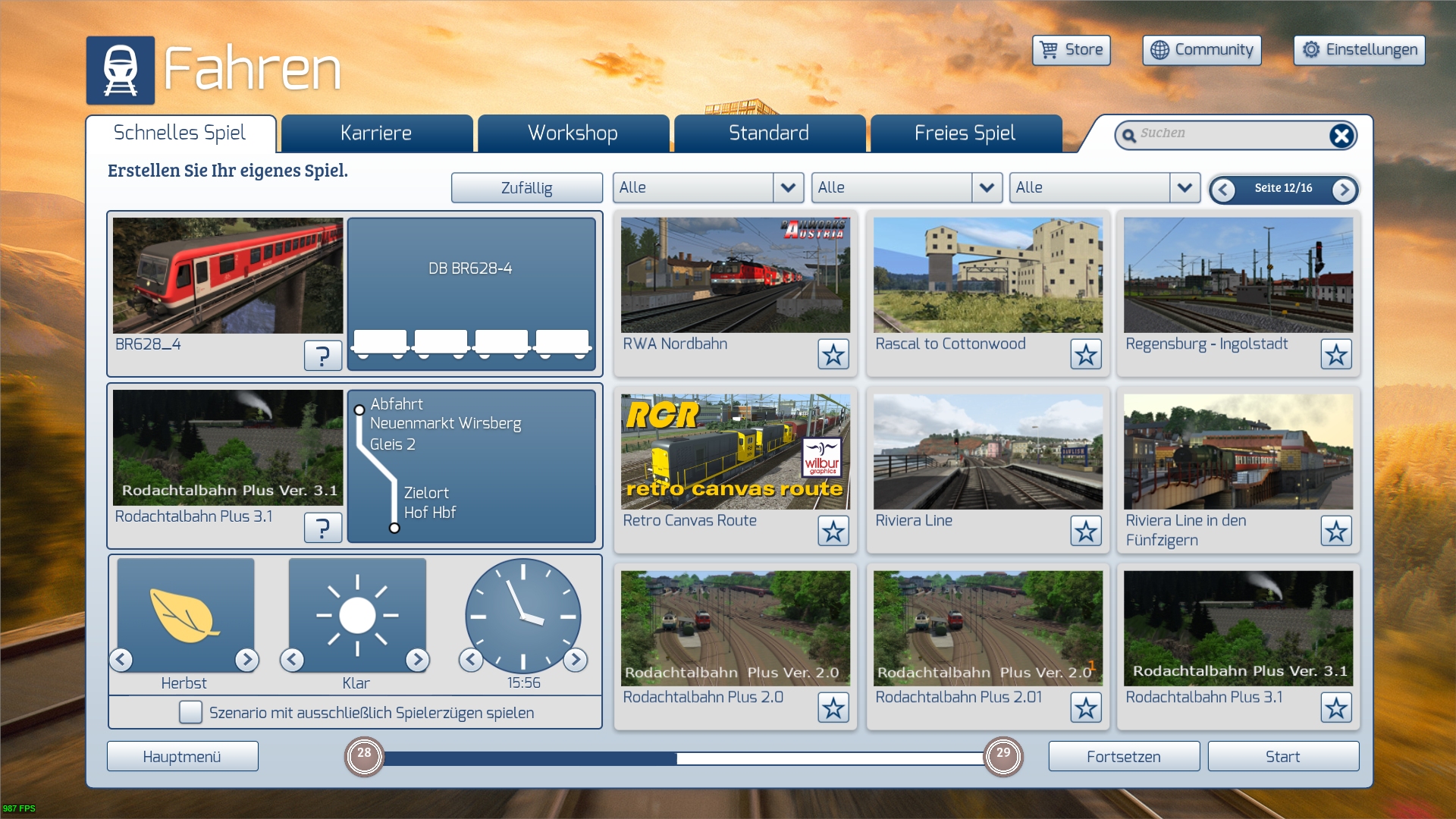Screen dimensions: 1456x819
Task: Click the progress bar between levels 28 and 29
Action: coord(682,758)
